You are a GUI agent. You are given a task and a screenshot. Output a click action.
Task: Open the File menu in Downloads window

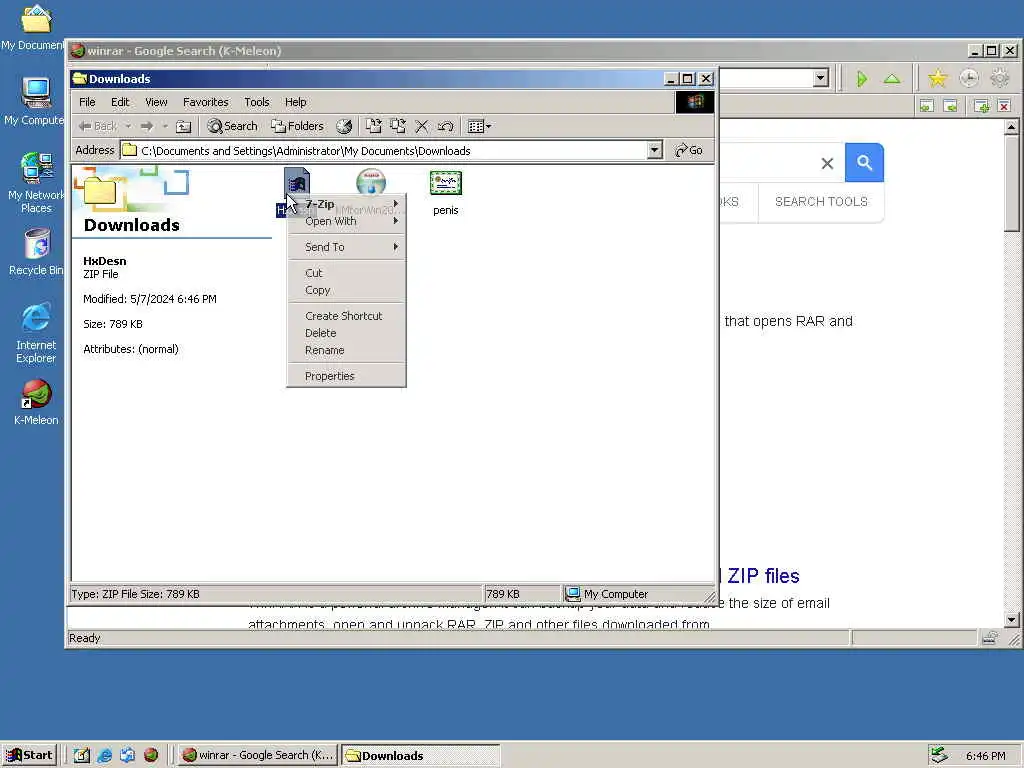pos(87,102)
